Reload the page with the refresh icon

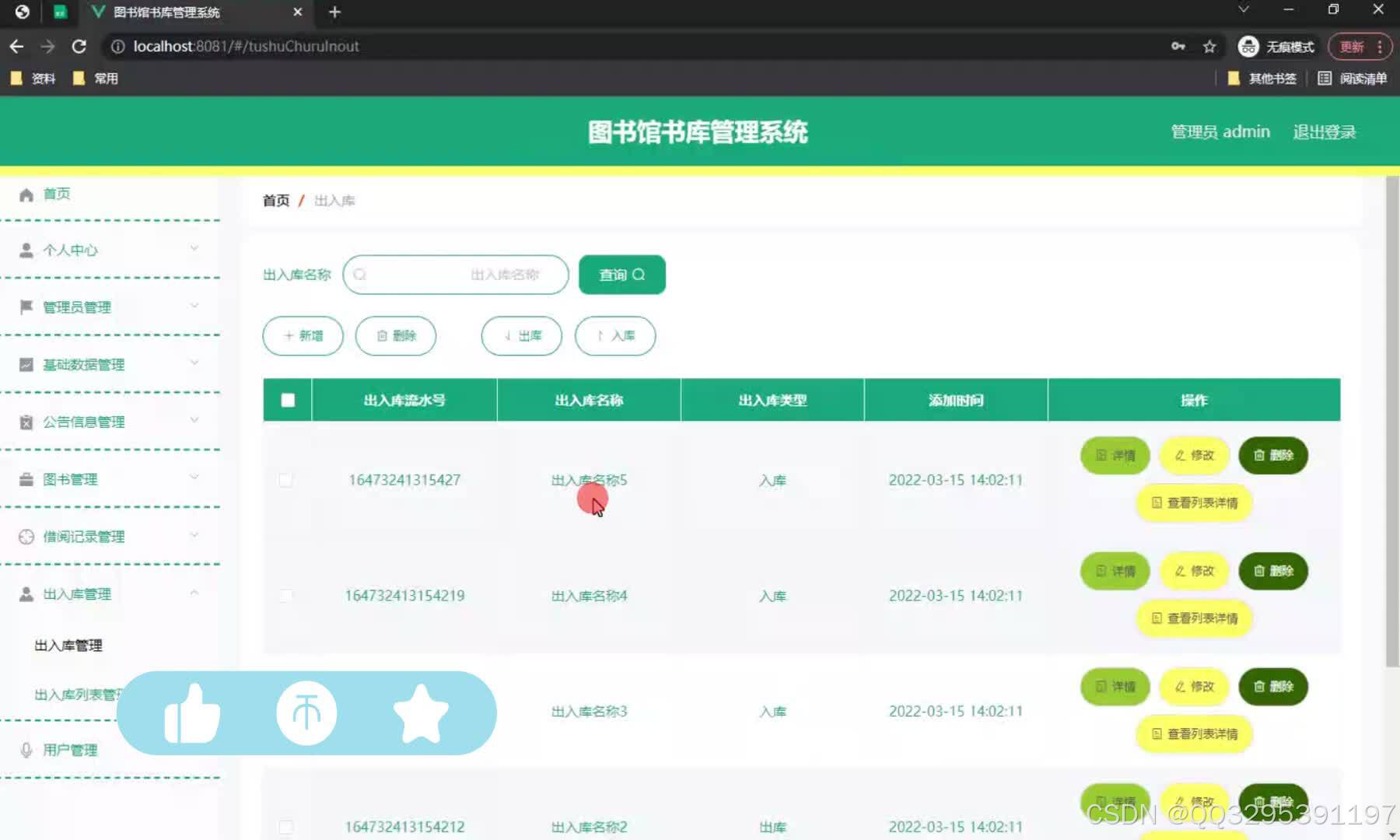point(79,47)
